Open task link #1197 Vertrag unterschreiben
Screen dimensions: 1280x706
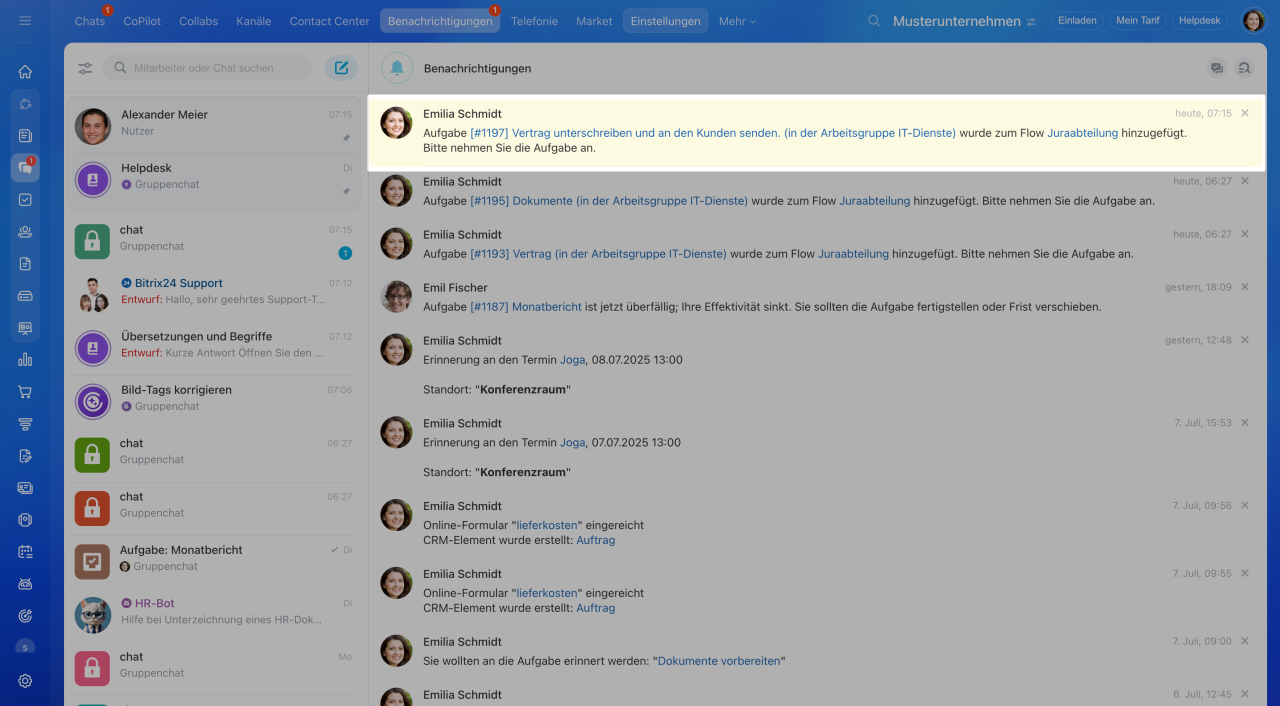(x=713, y=132)
